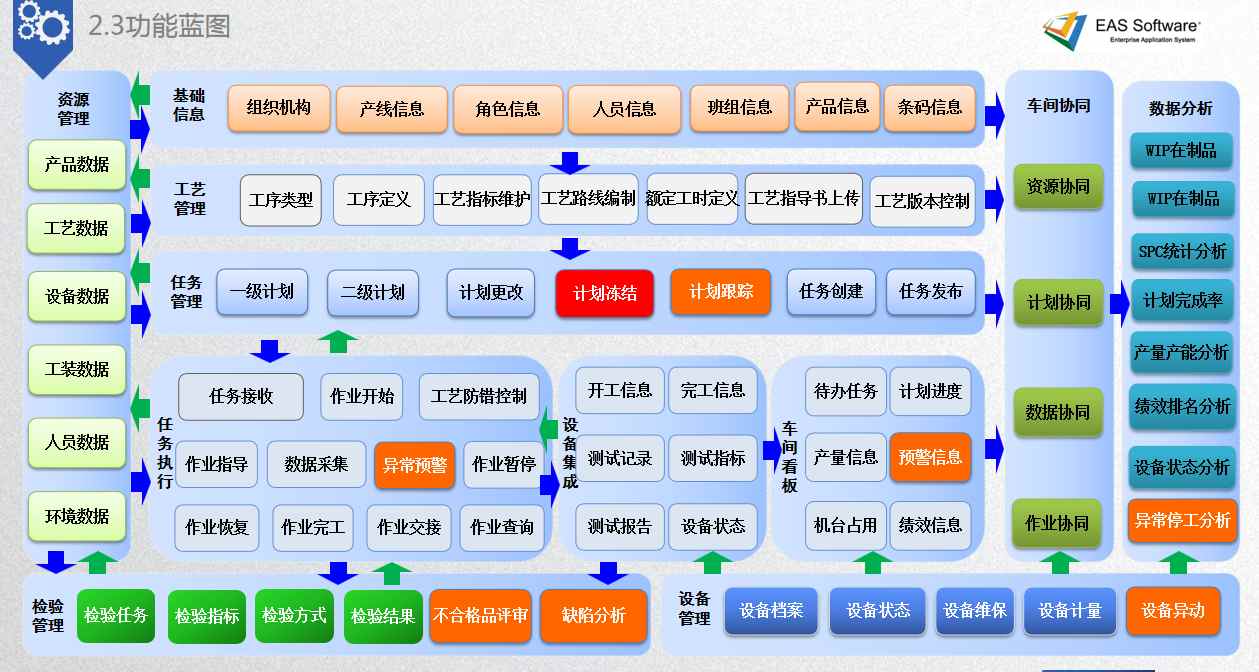Select the 作业查询 box
The height and width of the screenshot is (672, 1259).
(502, 527)
